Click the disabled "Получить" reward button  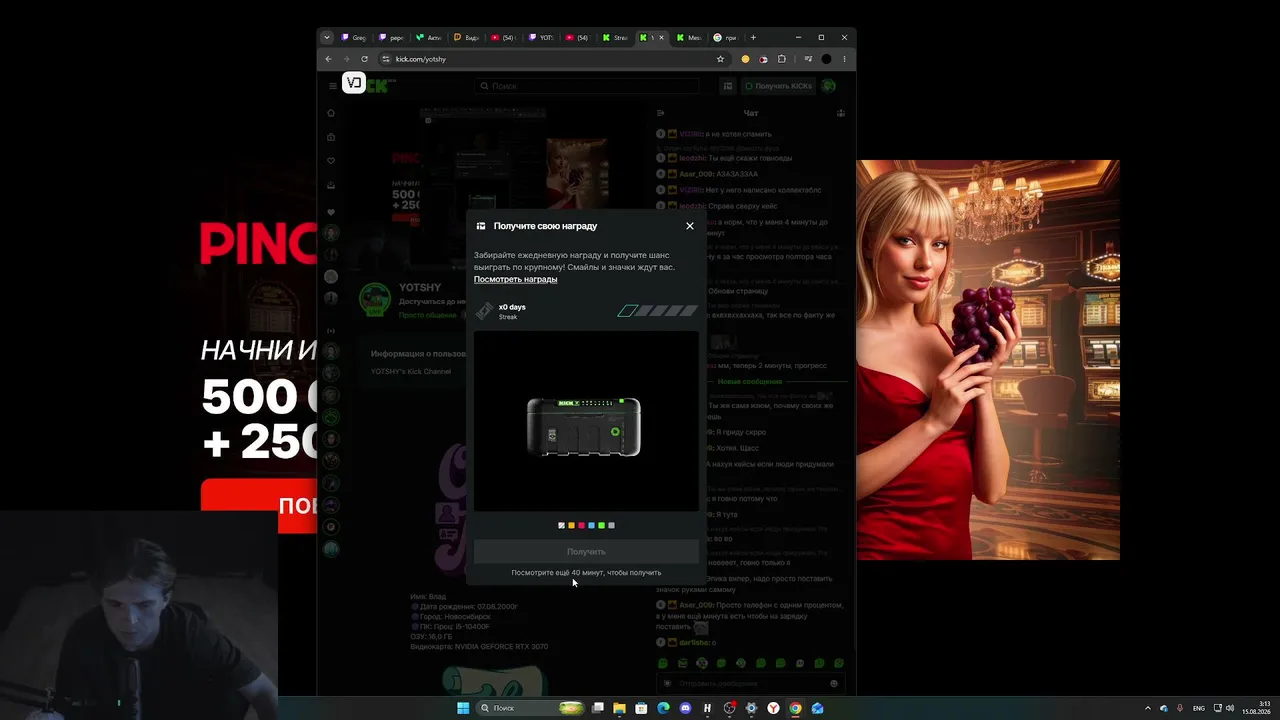pyautogui.click(x=586, y=552)
